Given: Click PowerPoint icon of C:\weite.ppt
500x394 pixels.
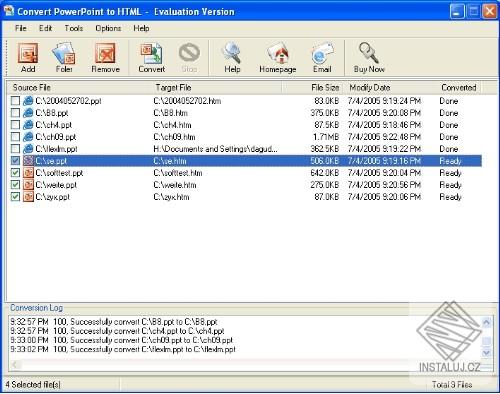Looking at the screenshot, I should [x=28, y=185].
